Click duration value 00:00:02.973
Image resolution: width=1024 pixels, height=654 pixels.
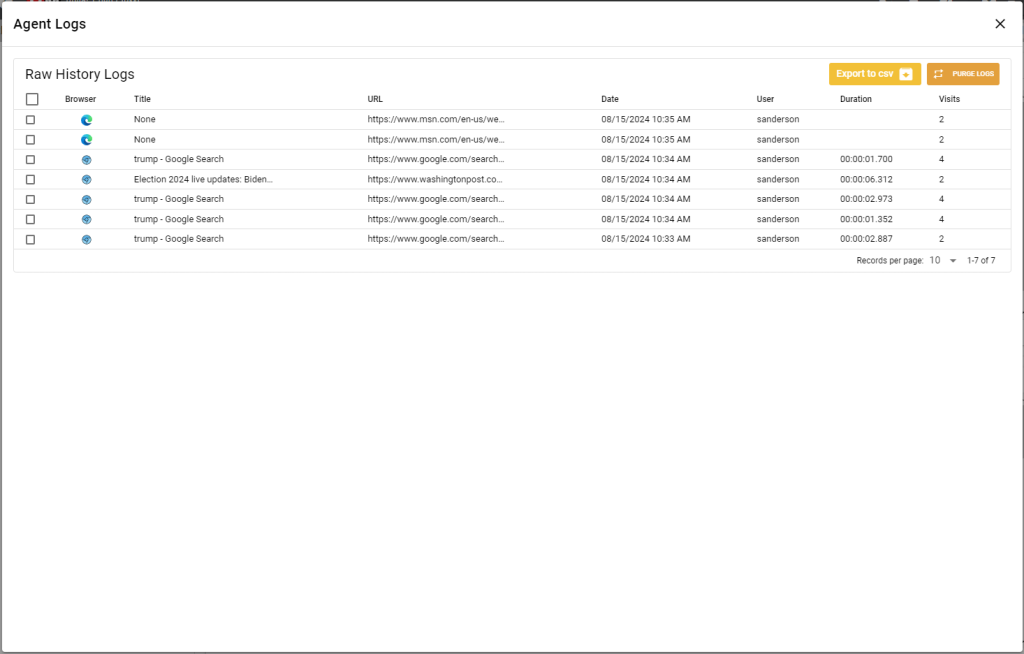(866, 199)
